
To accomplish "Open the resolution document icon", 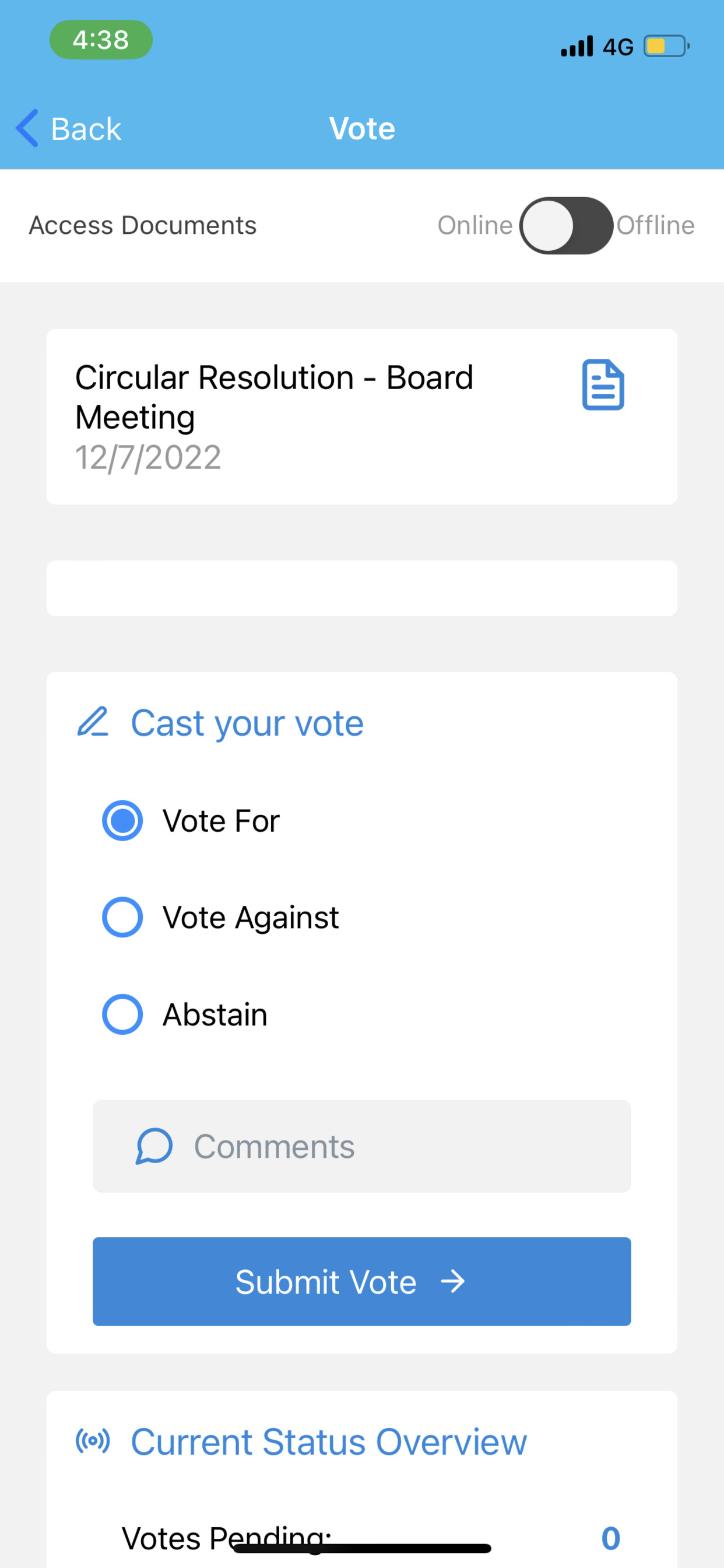I will coord(603,384).
